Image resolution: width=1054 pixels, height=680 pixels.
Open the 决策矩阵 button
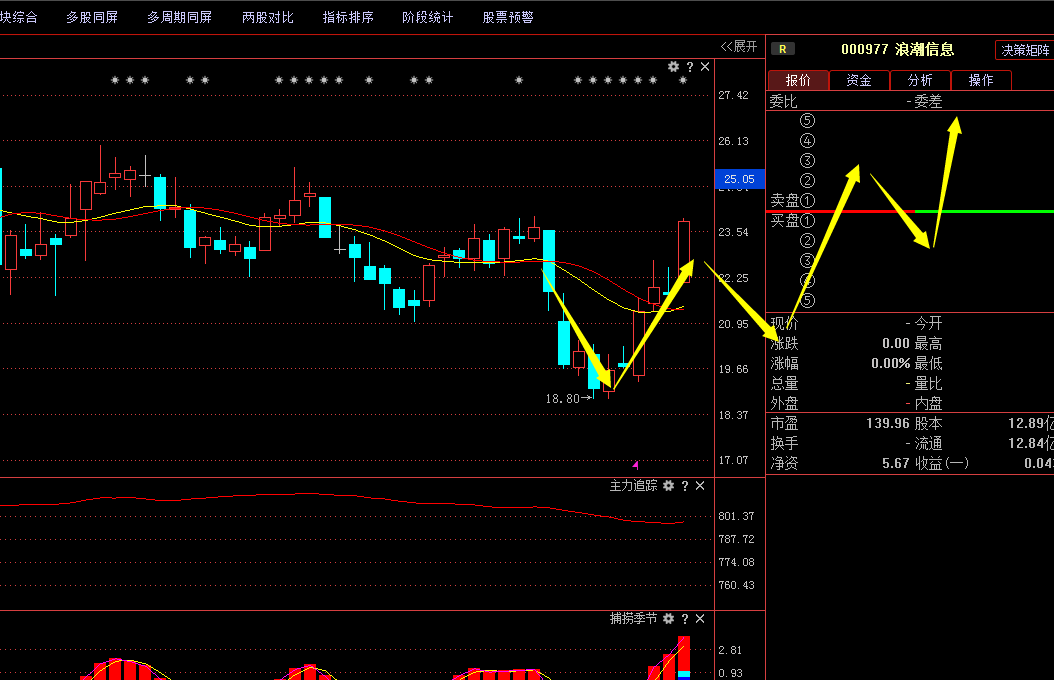pos(1025,50)
